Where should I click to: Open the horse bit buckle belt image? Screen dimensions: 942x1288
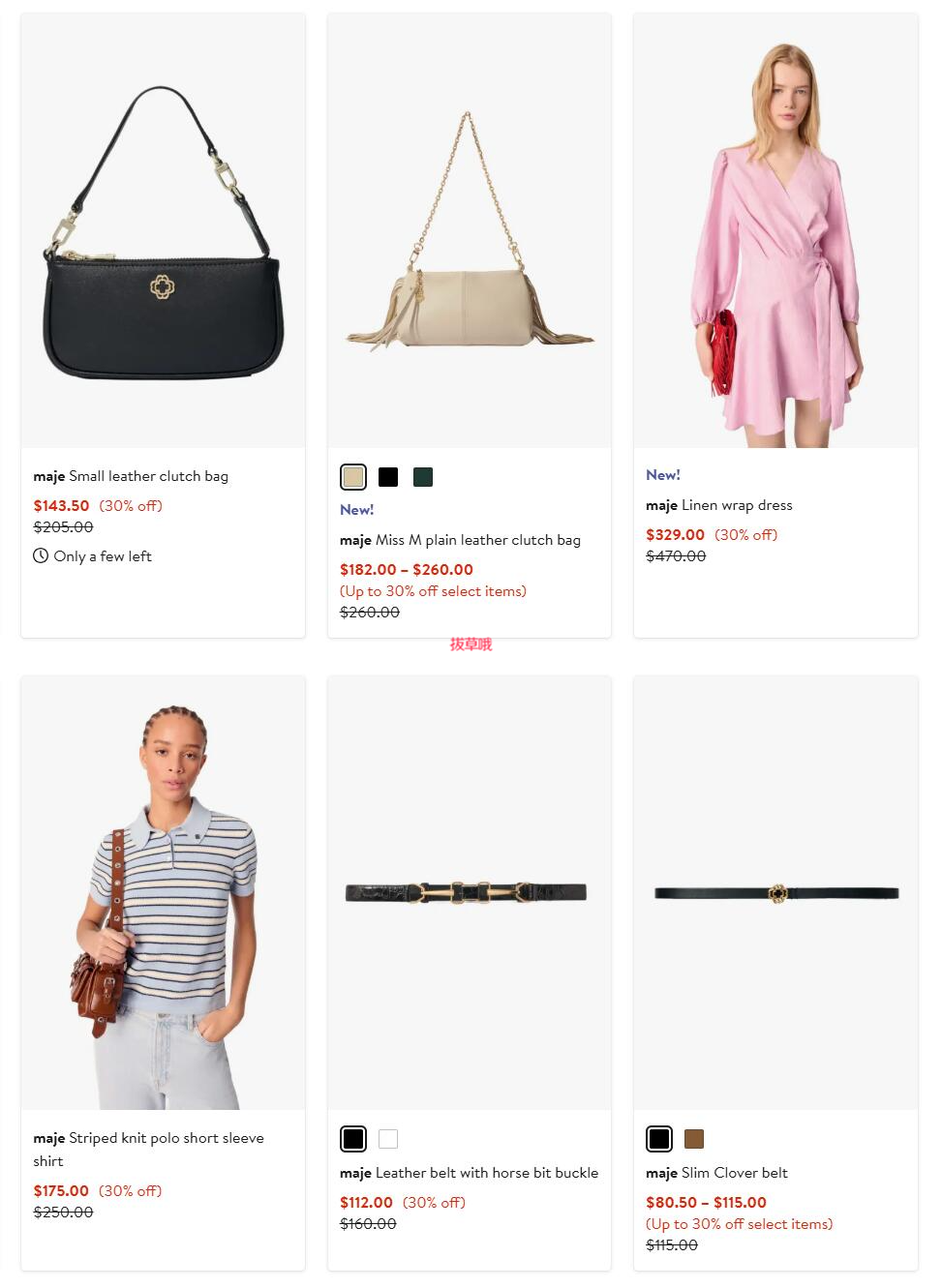pos(470,892)
